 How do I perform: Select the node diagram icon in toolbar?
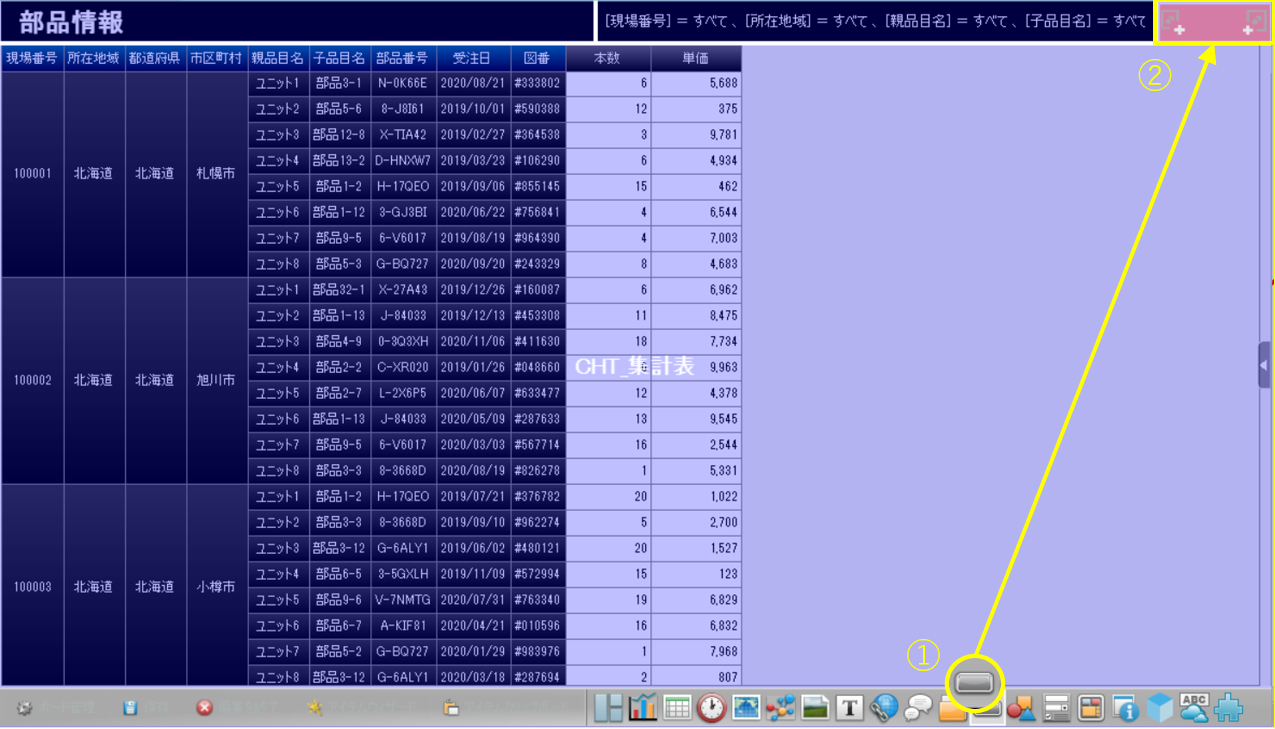(780, 708)
